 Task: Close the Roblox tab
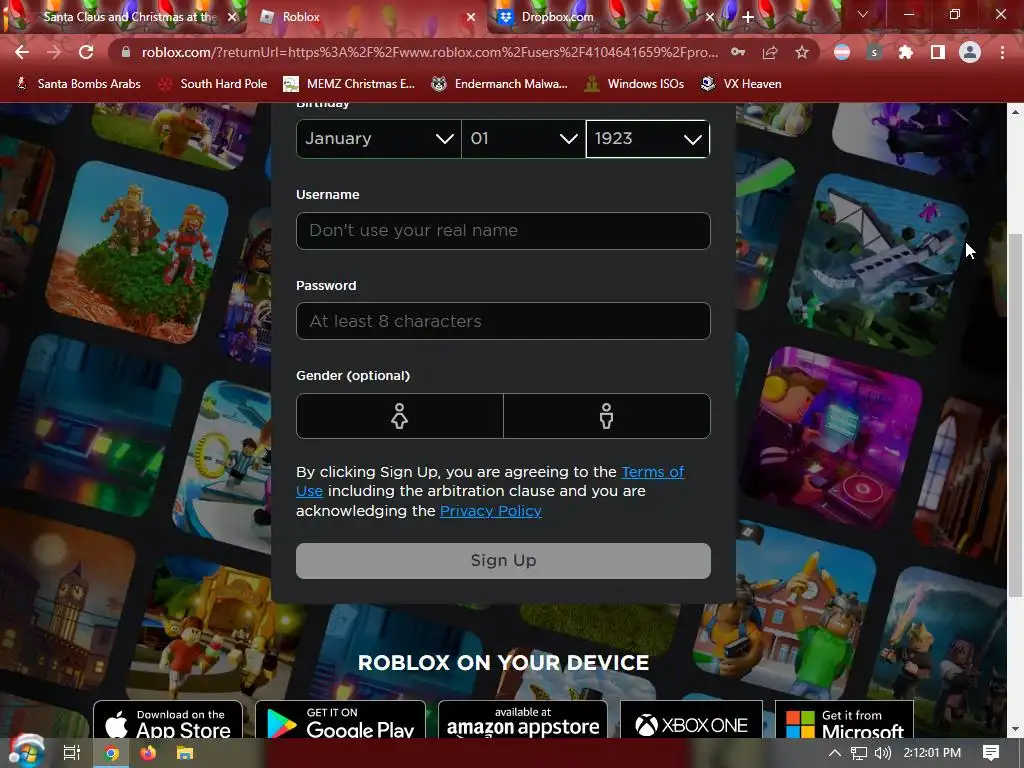[x=471, y=18]
